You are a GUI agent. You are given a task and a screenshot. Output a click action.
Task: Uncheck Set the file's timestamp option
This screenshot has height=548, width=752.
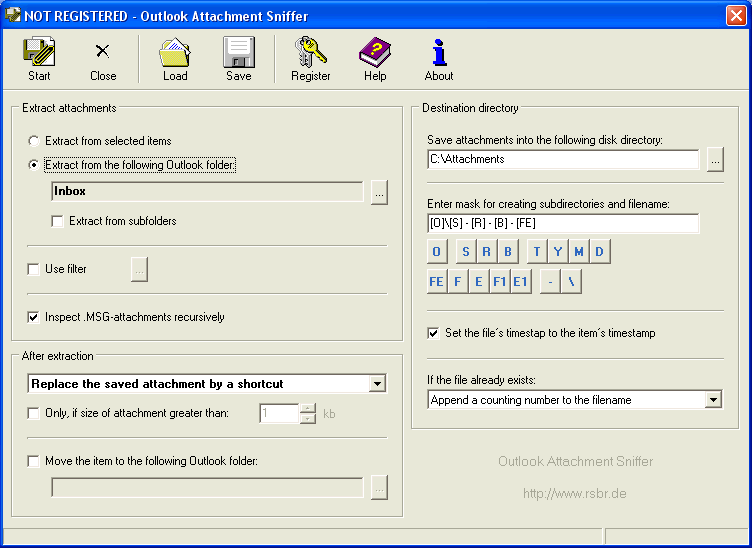pos(433,333)
